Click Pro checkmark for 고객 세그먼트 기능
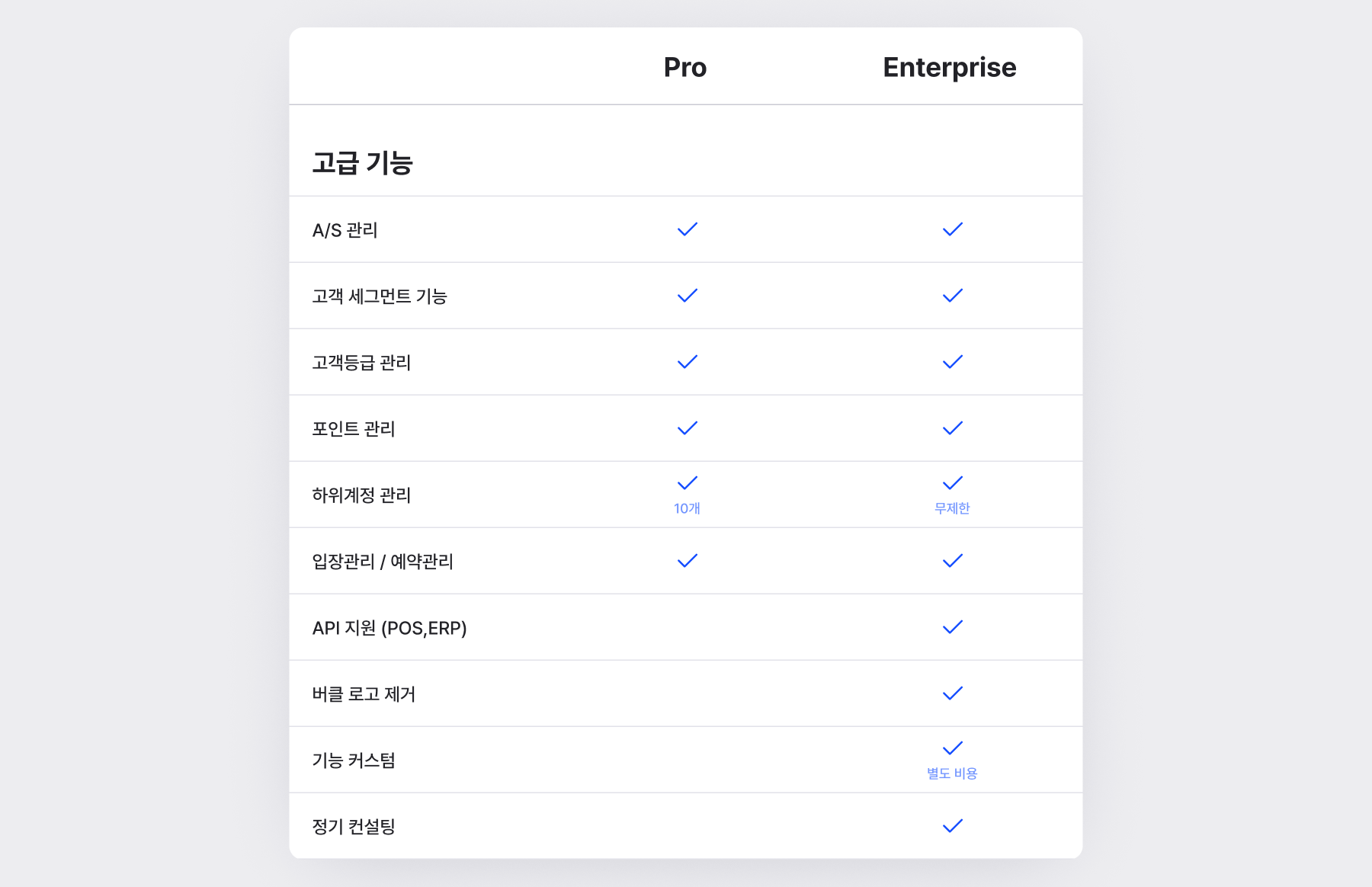Image resolution: width=1372 pixels, height=887 pixels. (688, 296)
